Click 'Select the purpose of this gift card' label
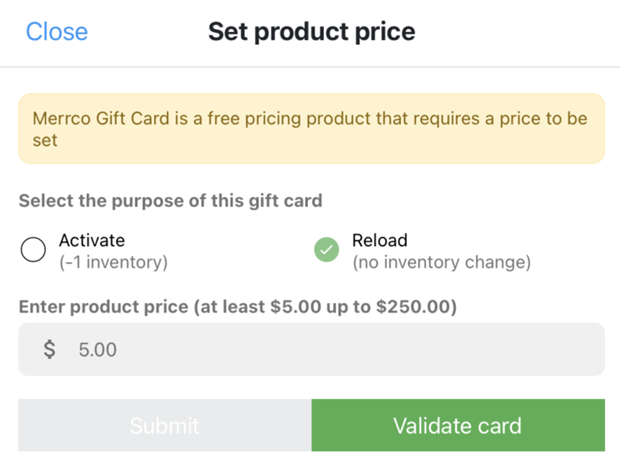 coord(170,201)
